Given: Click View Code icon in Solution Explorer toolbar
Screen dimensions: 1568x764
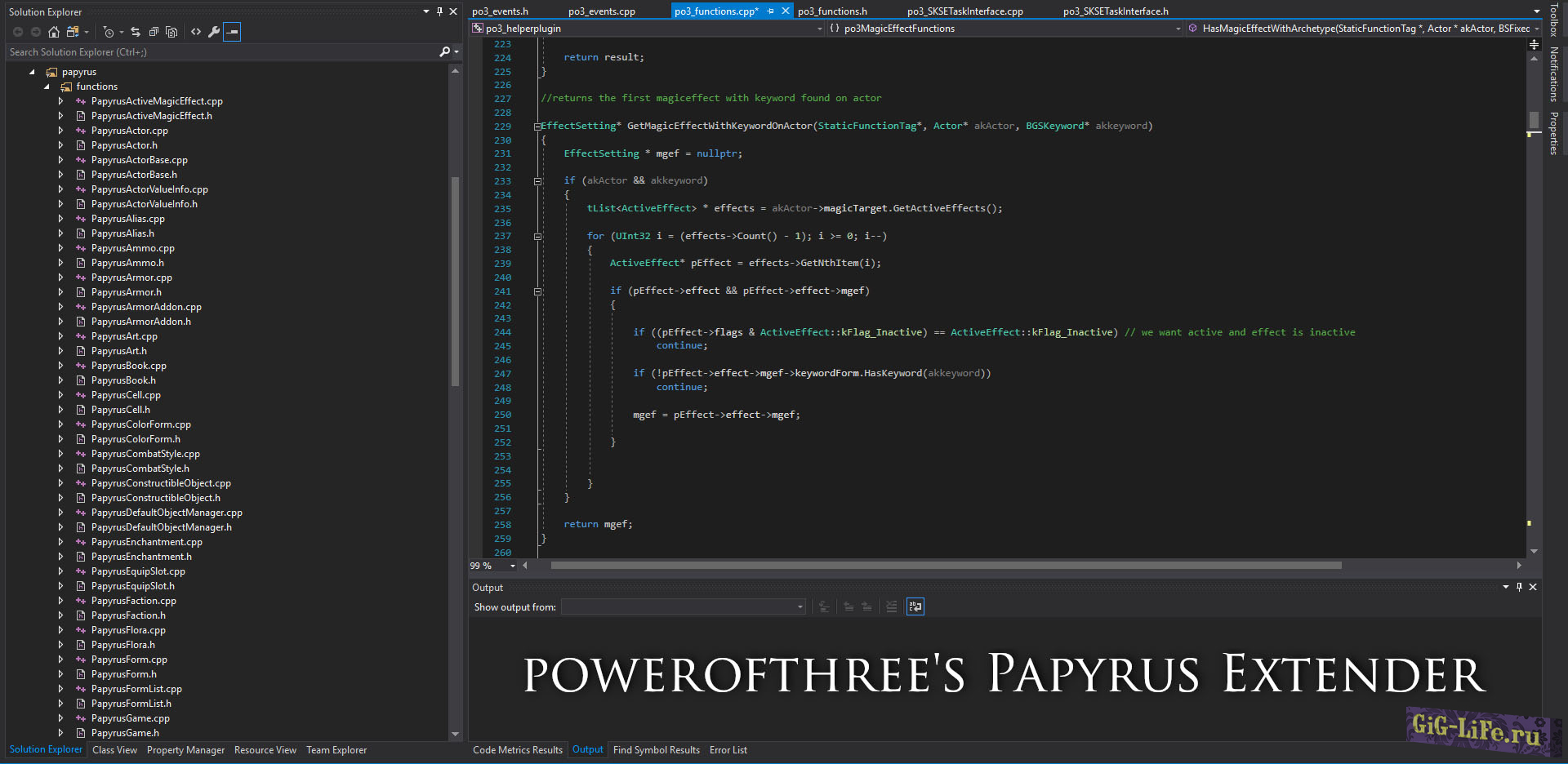Looking at the screenshot, I should click(195, 32).
